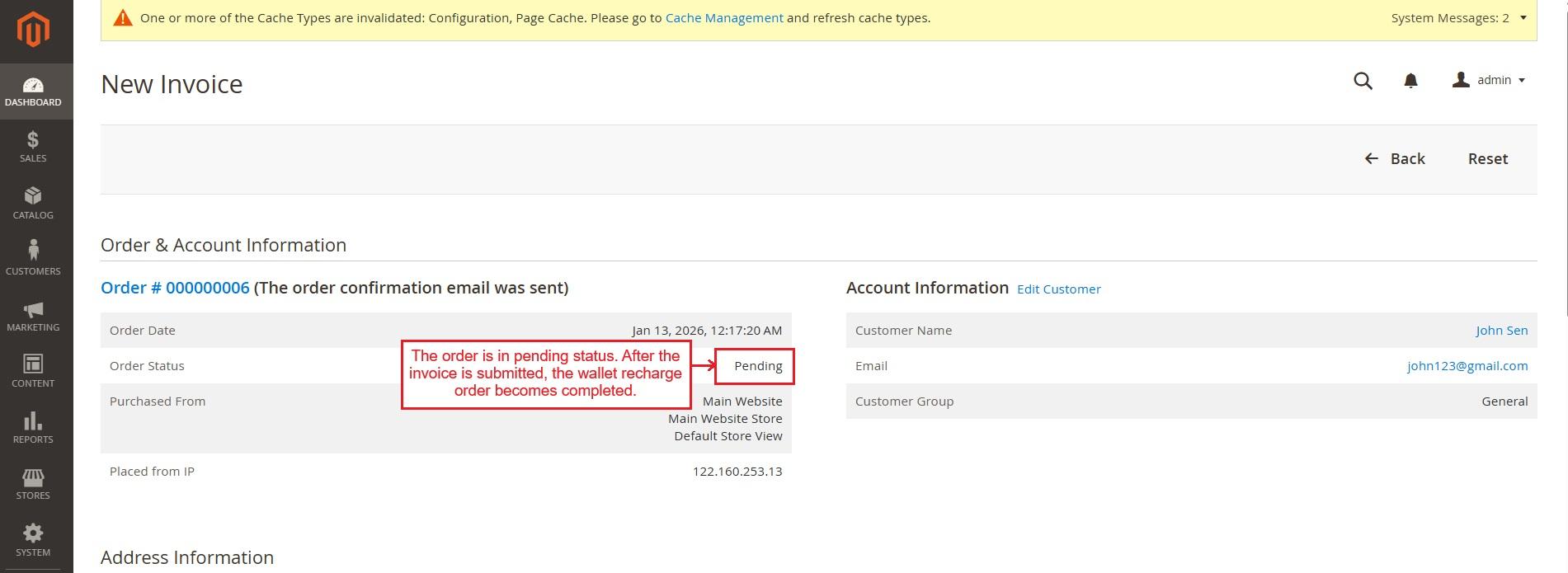Expand the System Messages dropdown
The image size is (1568, 573).
pos(1459,18)
